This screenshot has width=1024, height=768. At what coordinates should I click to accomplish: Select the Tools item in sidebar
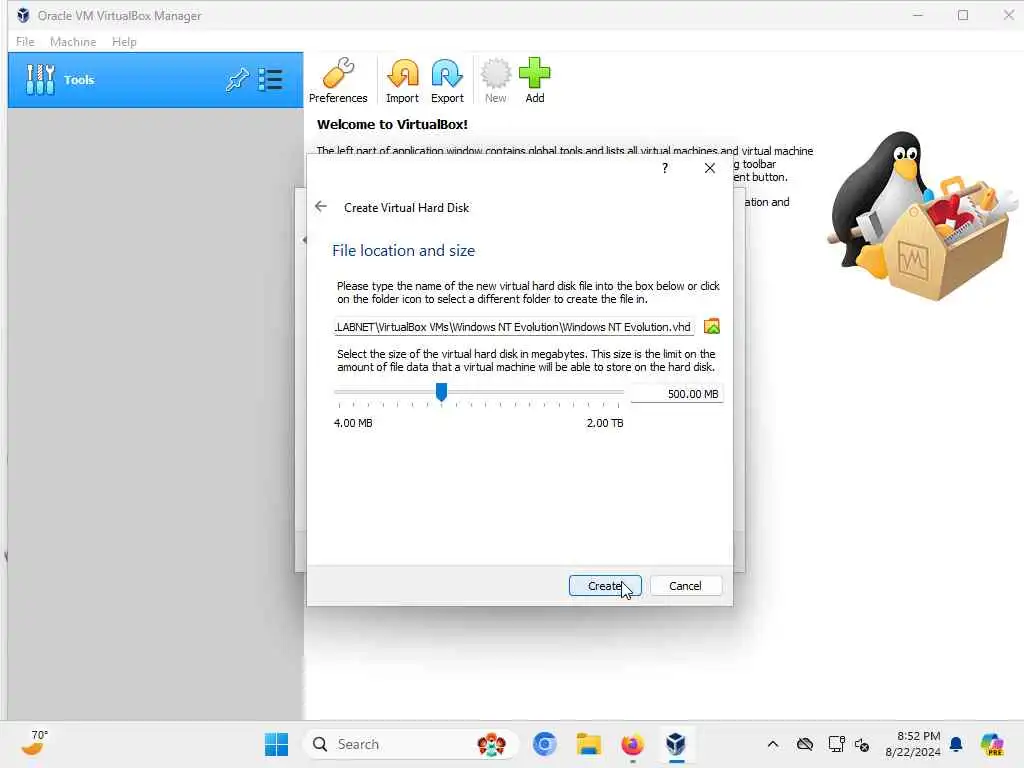point(155,80)
